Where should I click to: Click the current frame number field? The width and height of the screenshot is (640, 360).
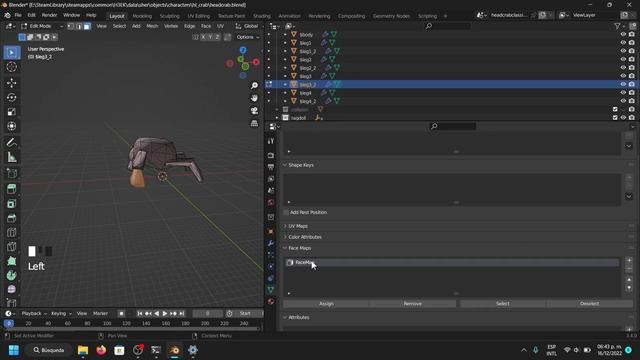pos(207,313)
